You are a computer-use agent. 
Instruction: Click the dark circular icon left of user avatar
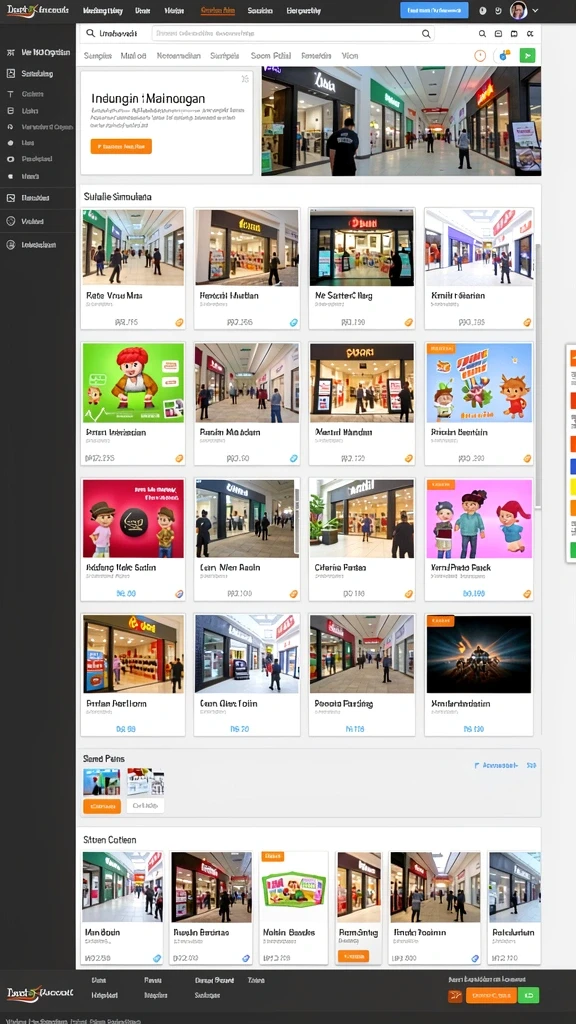pyautogui.click(x=498, y=11)
